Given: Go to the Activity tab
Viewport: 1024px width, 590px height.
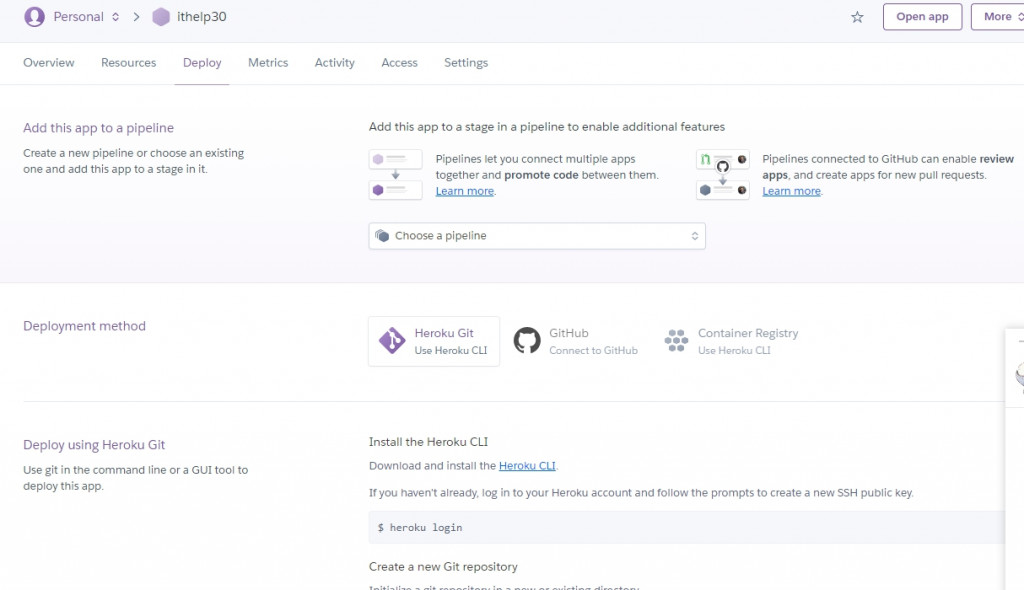Looking at the screenshot, I should (334, 63).
